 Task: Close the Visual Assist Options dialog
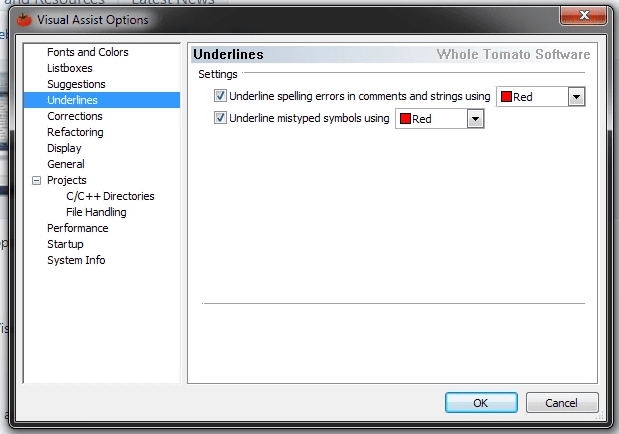point(584,15)
